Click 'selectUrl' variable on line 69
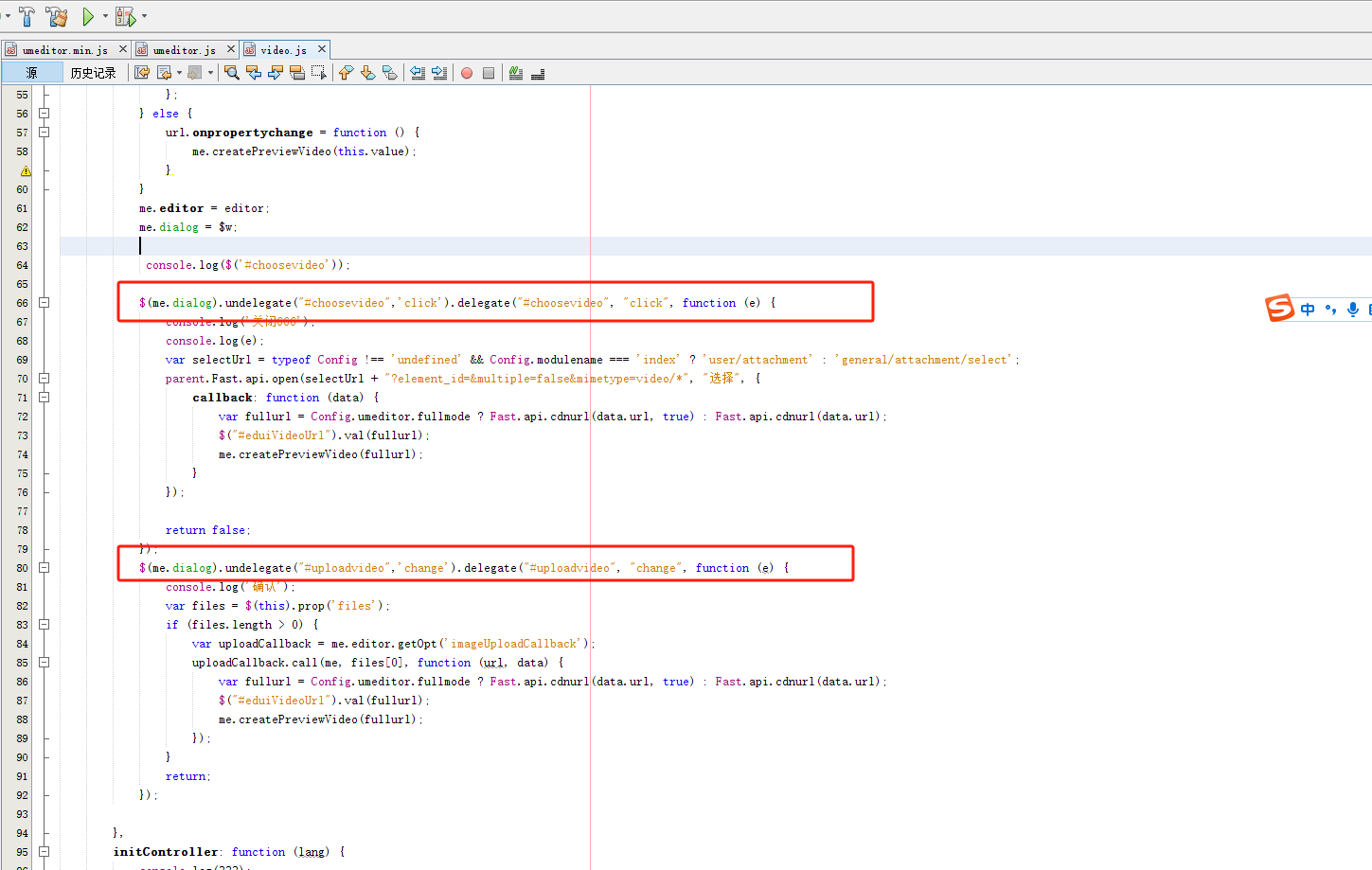This screenshot has height=870, width=1372. [x=222, y=360]
